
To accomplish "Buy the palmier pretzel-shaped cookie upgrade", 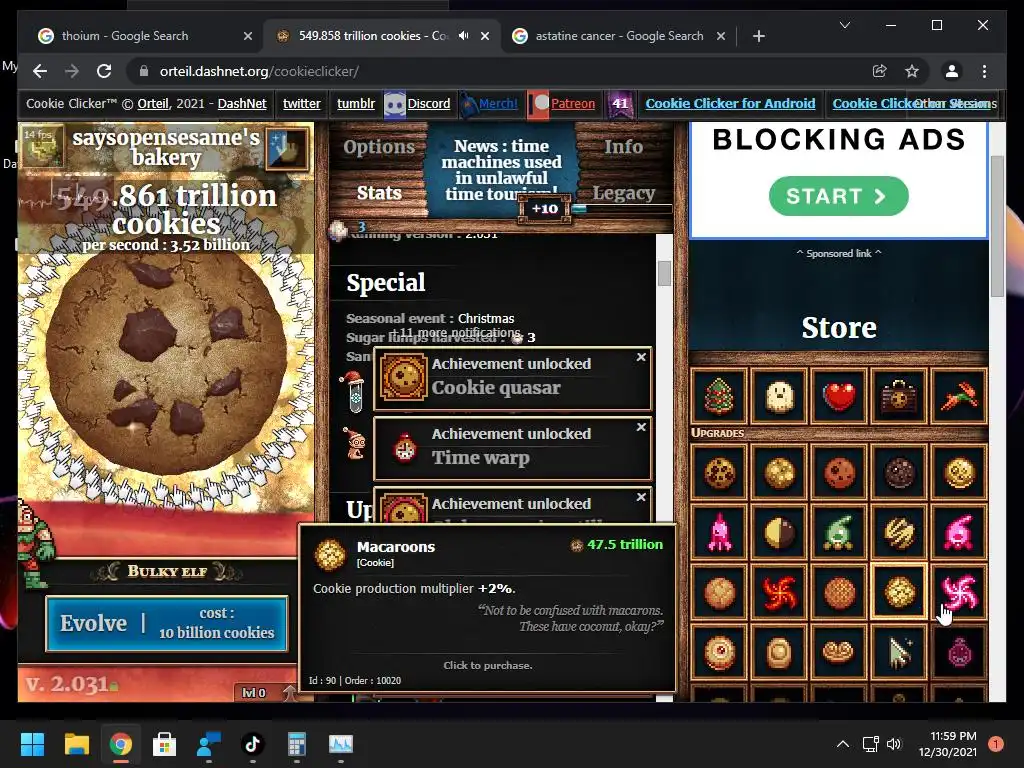I will pyautogui.click(x=839, y=652).
